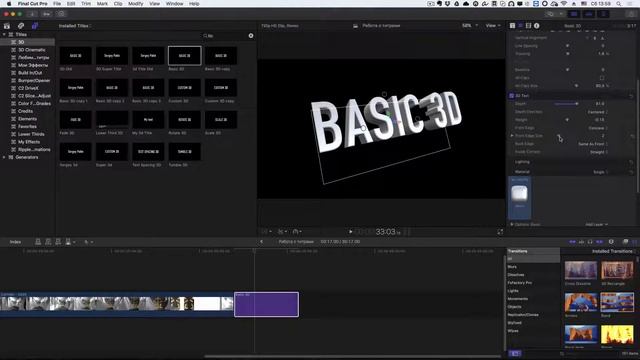Select the Titles and Generators sidebar icon

35,26
